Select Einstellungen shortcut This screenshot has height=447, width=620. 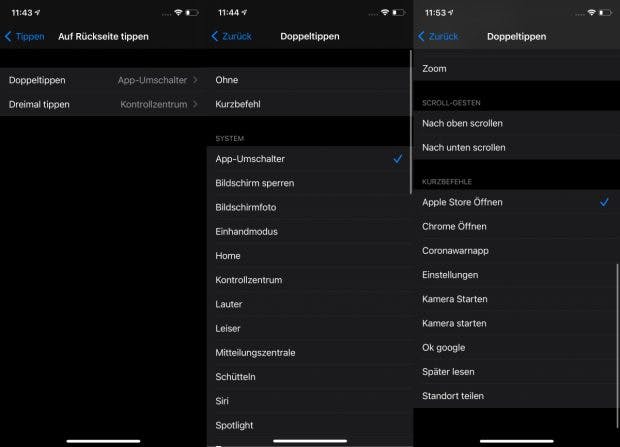click(516, 275)
